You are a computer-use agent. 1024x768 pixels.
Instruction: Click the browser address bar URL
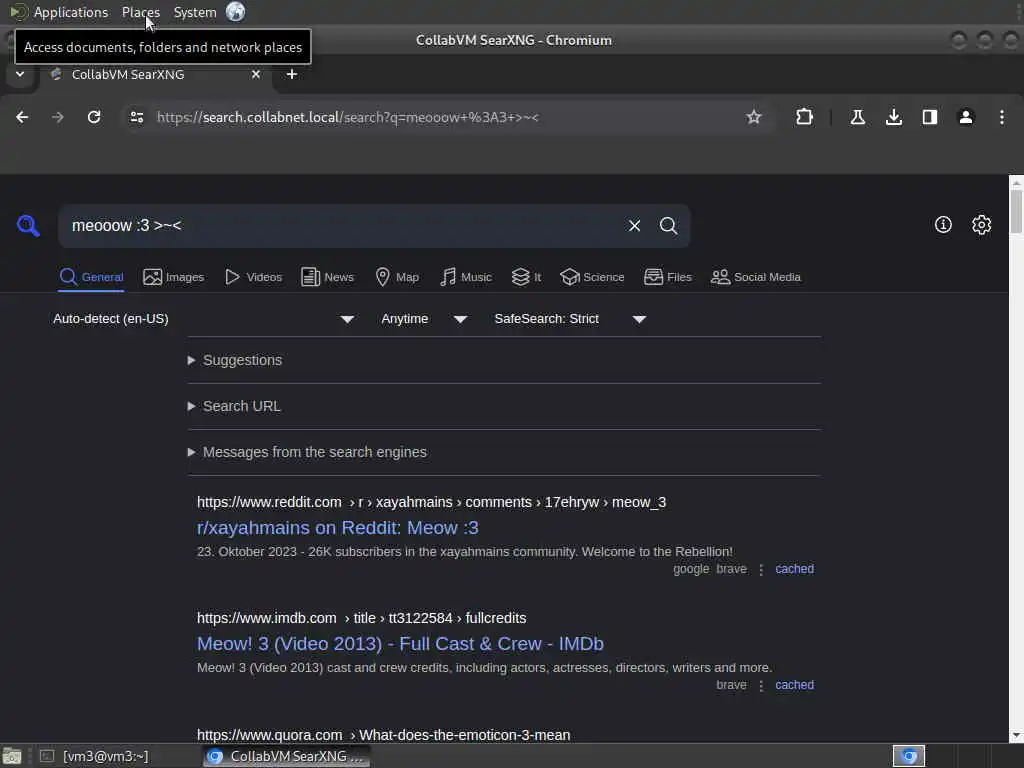[347, 117]
